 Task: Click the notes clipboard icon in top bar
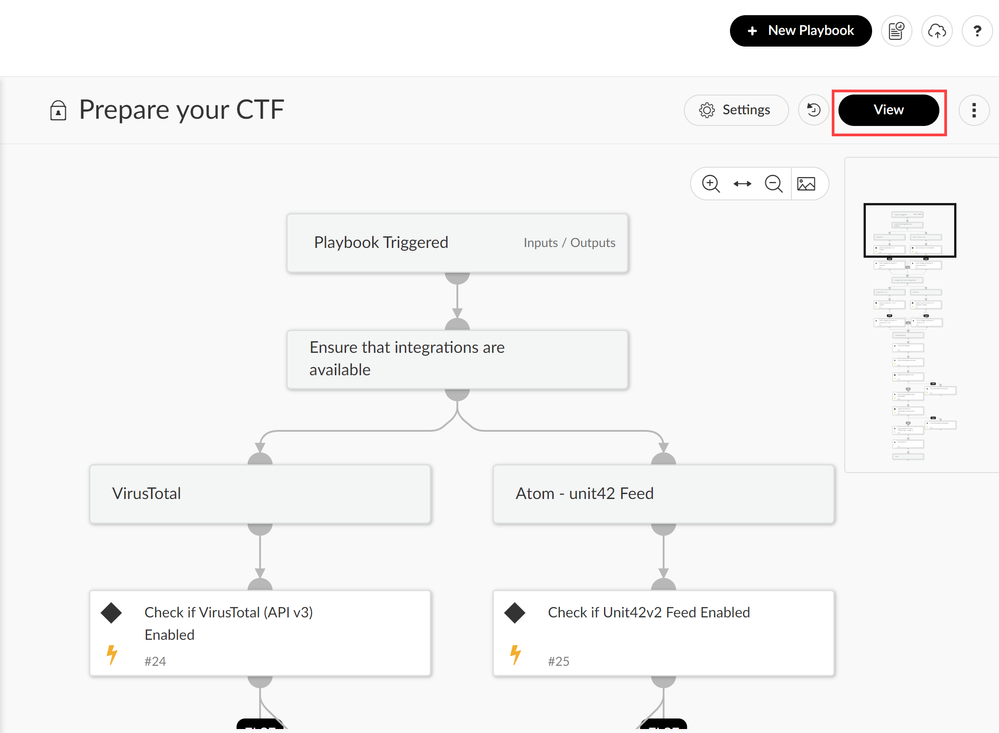(x=896, y=31)
